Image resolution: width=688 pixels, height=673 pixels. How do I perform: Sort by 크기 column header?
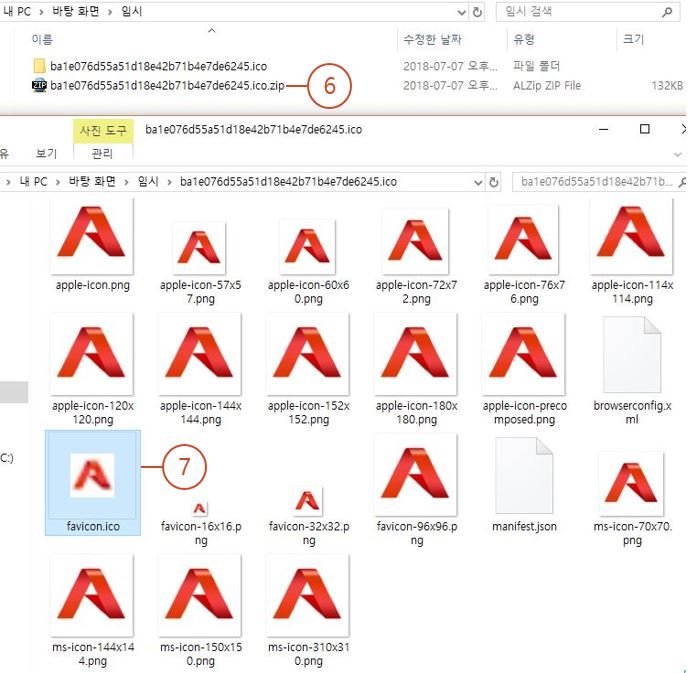pyautogui.click(x=633, y=39)
